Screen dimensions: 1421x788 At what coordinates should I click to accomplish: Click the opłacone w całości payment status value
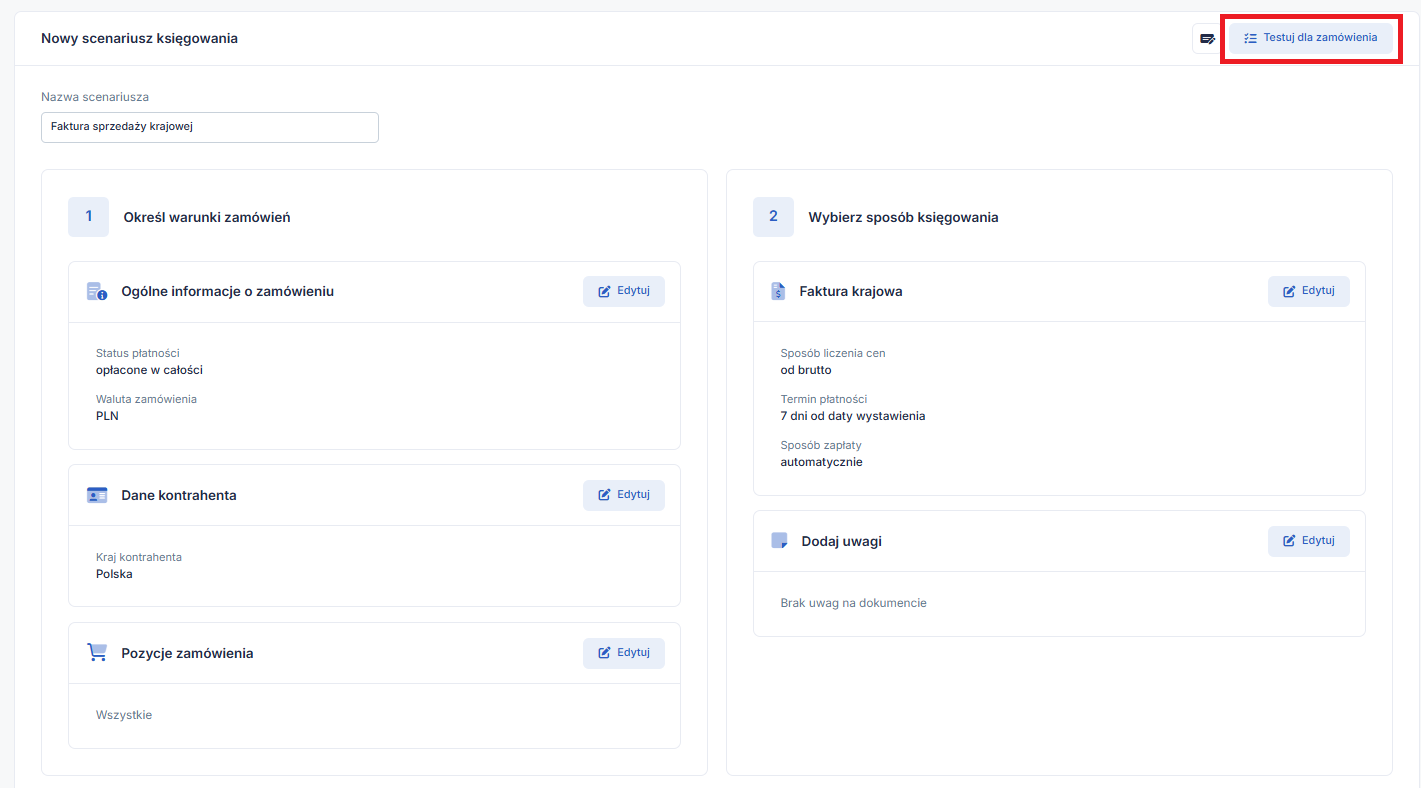tap(149, 370)
